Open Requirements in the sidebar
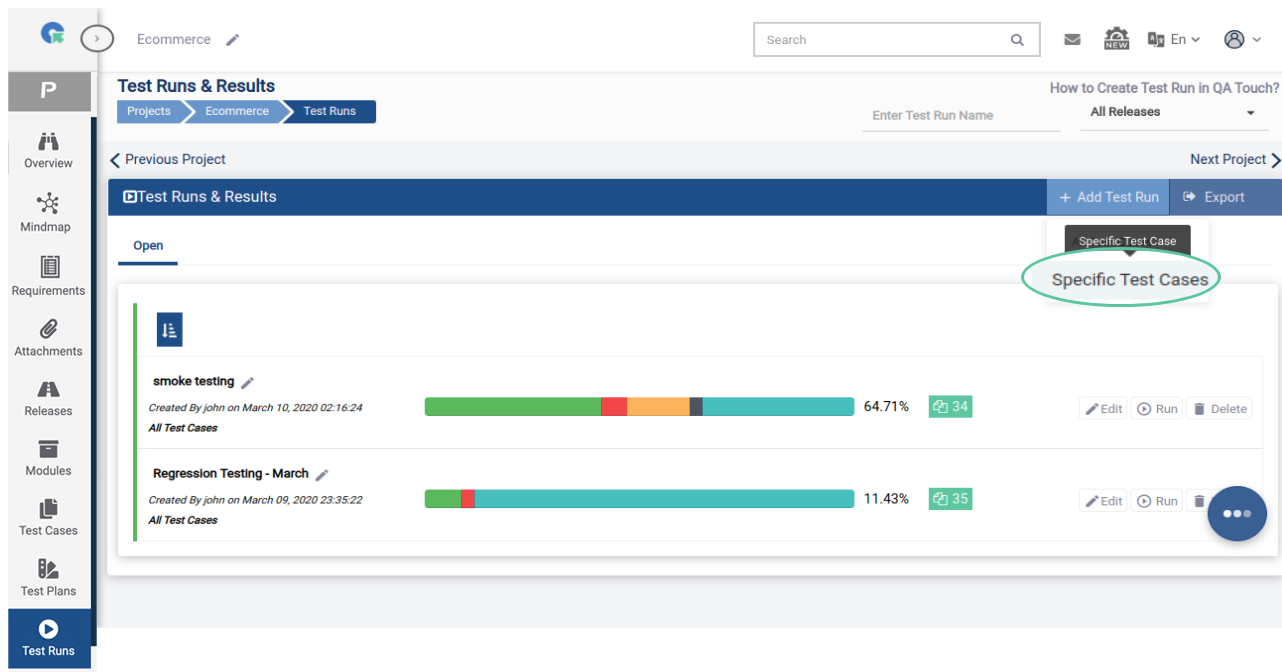 click(x=48, y=276)
